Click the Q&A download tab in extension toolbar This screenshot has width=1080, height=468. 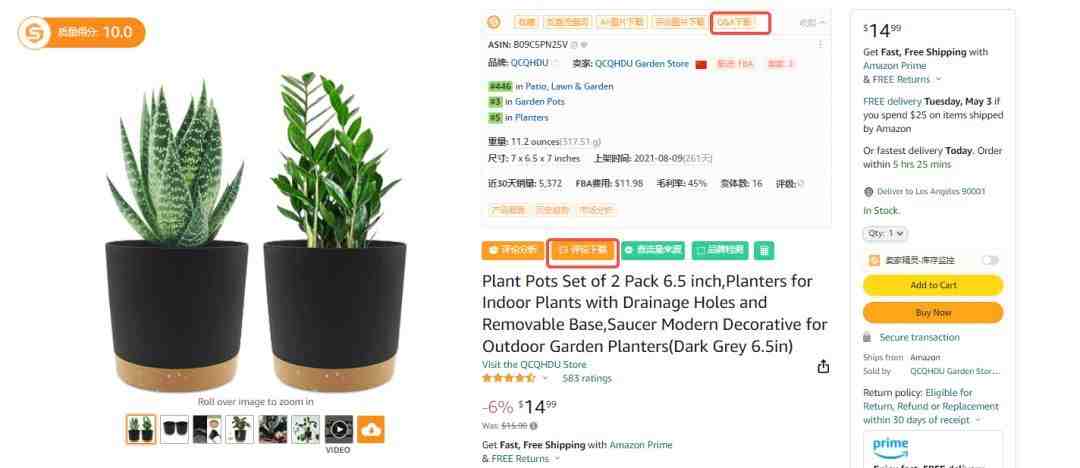tap(740, 23)
